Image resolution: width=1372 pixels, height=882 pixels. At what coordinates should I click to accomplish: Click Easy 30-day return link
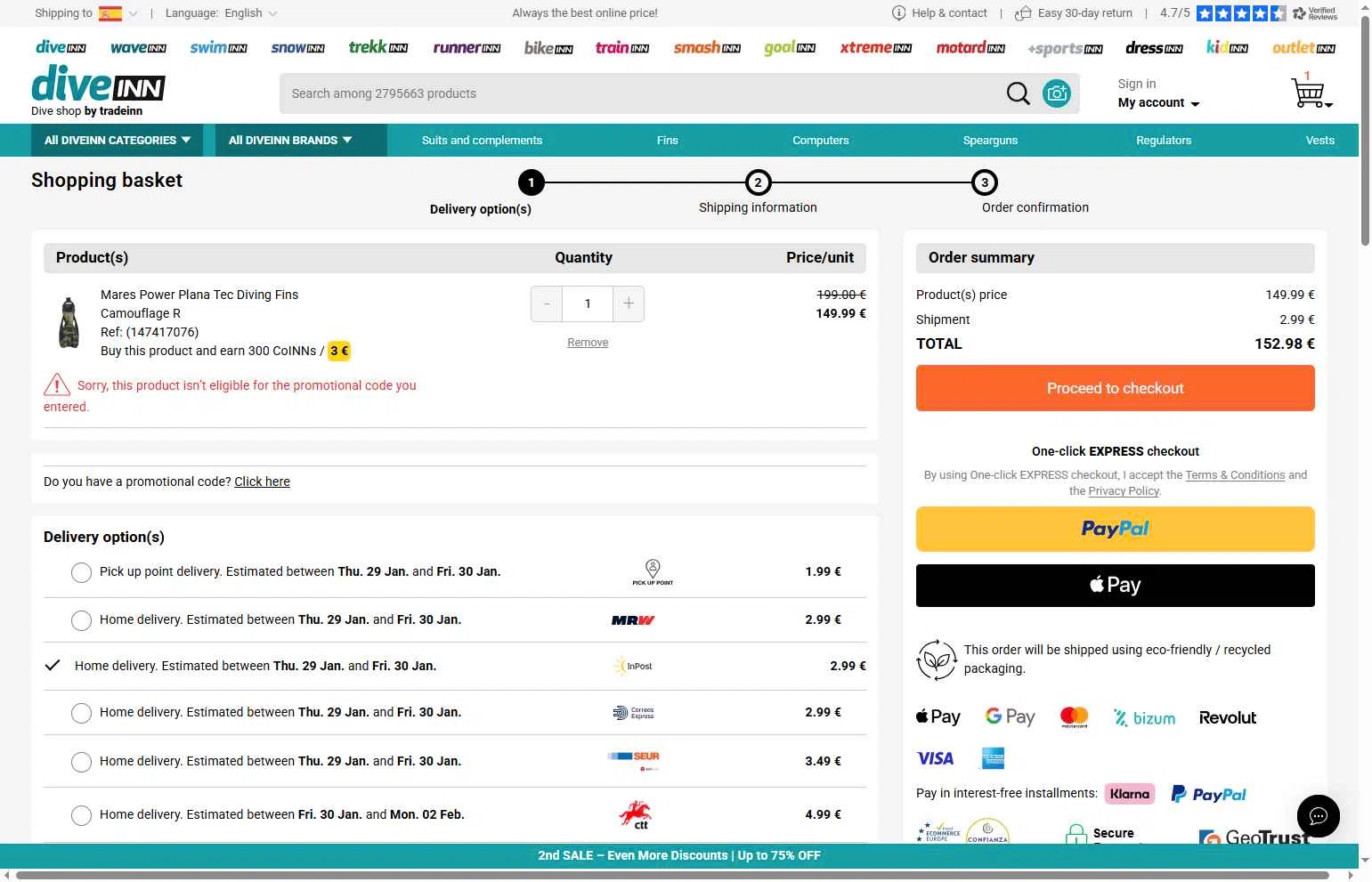(1074, 13)
